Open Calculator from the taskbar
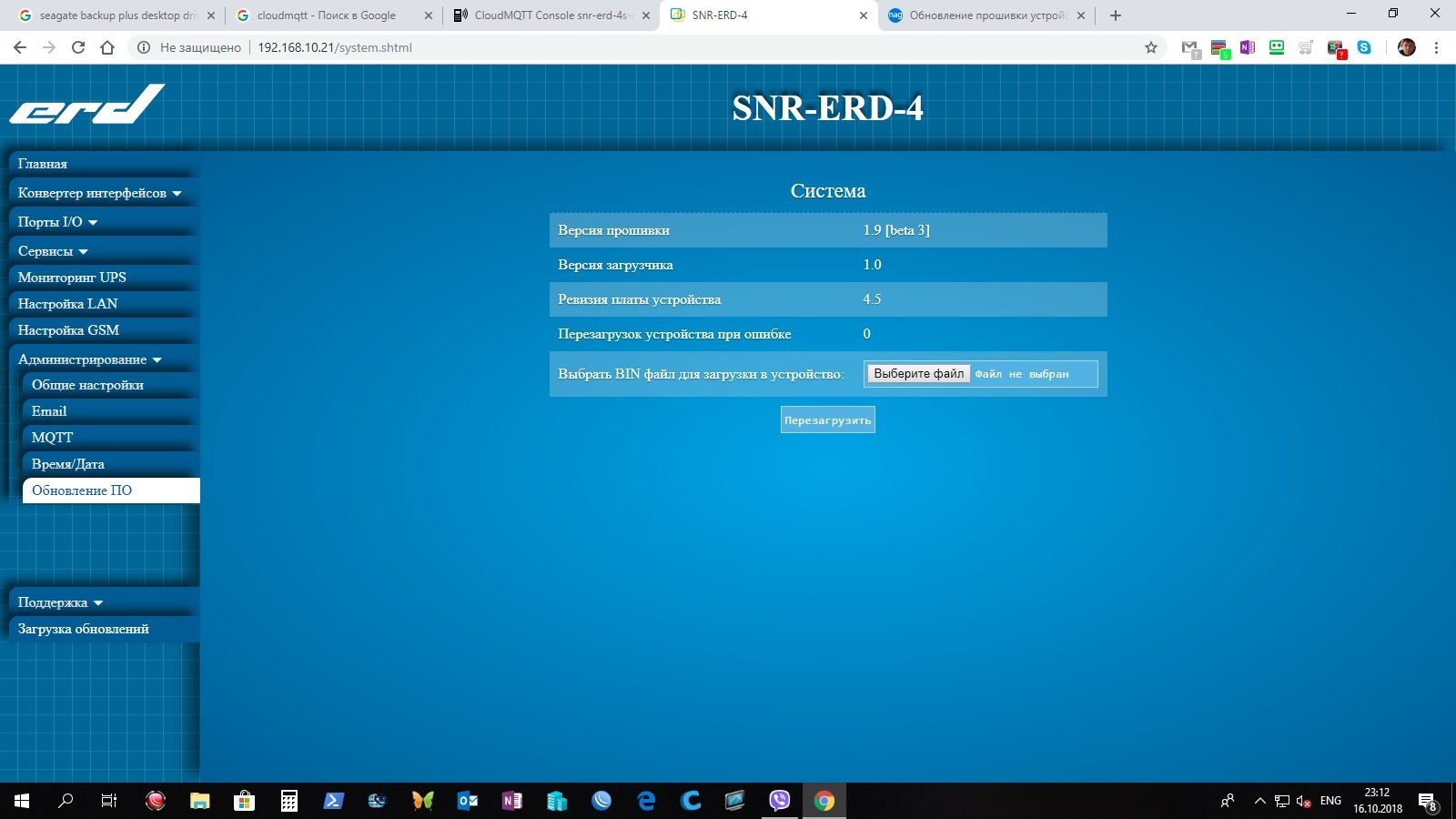The image size is (1456, 819). pyautogui.click(x=288, y=801)
